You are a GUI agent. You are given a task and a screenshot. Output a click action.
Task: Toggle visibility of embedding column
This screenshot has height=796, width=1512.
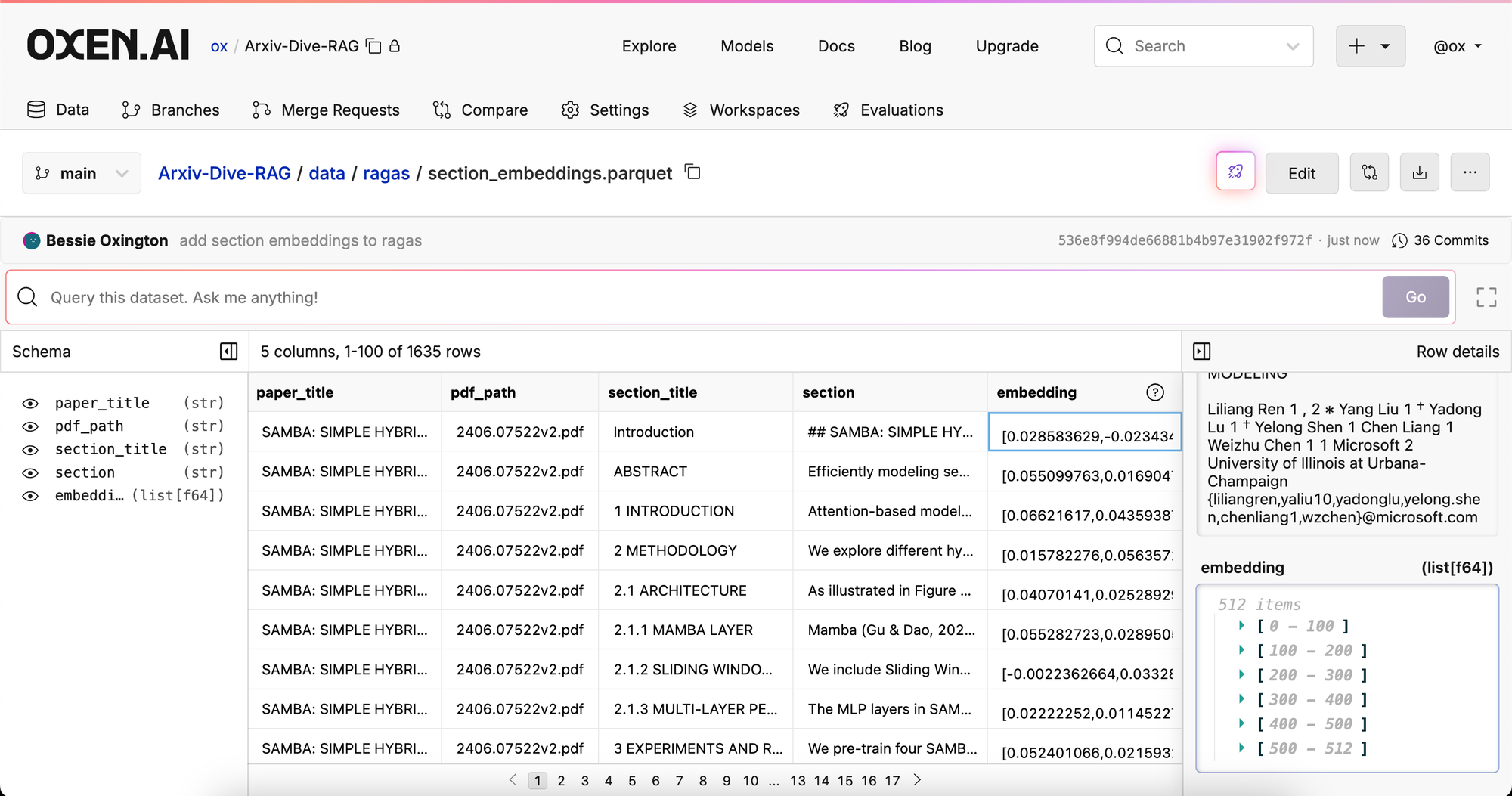pos(30,497)
